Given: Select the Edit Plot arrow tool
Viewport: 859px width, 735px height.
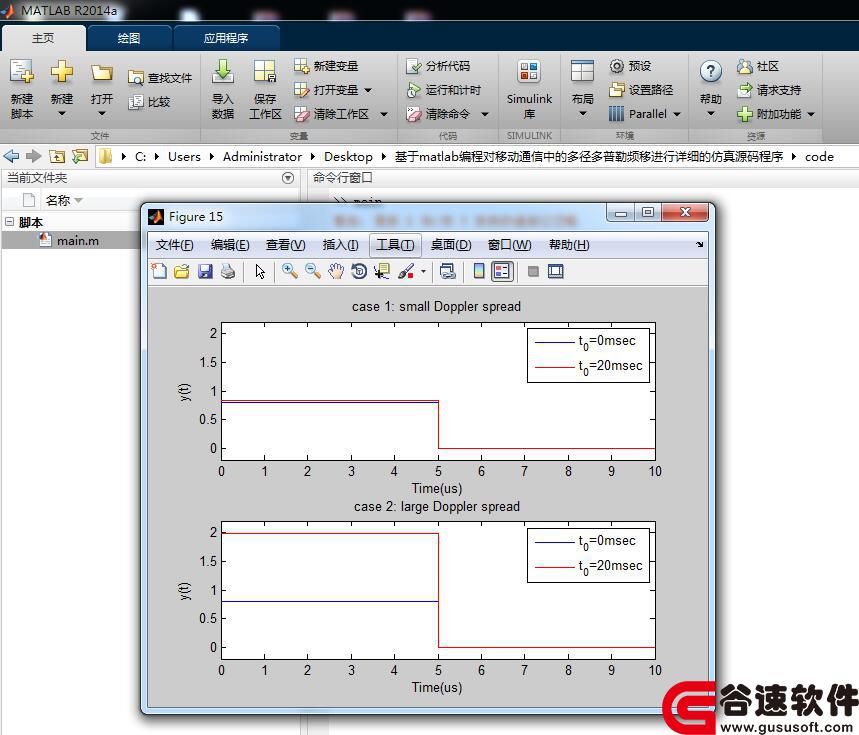Looking at the screenshot, I should click(x=260, y=271).
